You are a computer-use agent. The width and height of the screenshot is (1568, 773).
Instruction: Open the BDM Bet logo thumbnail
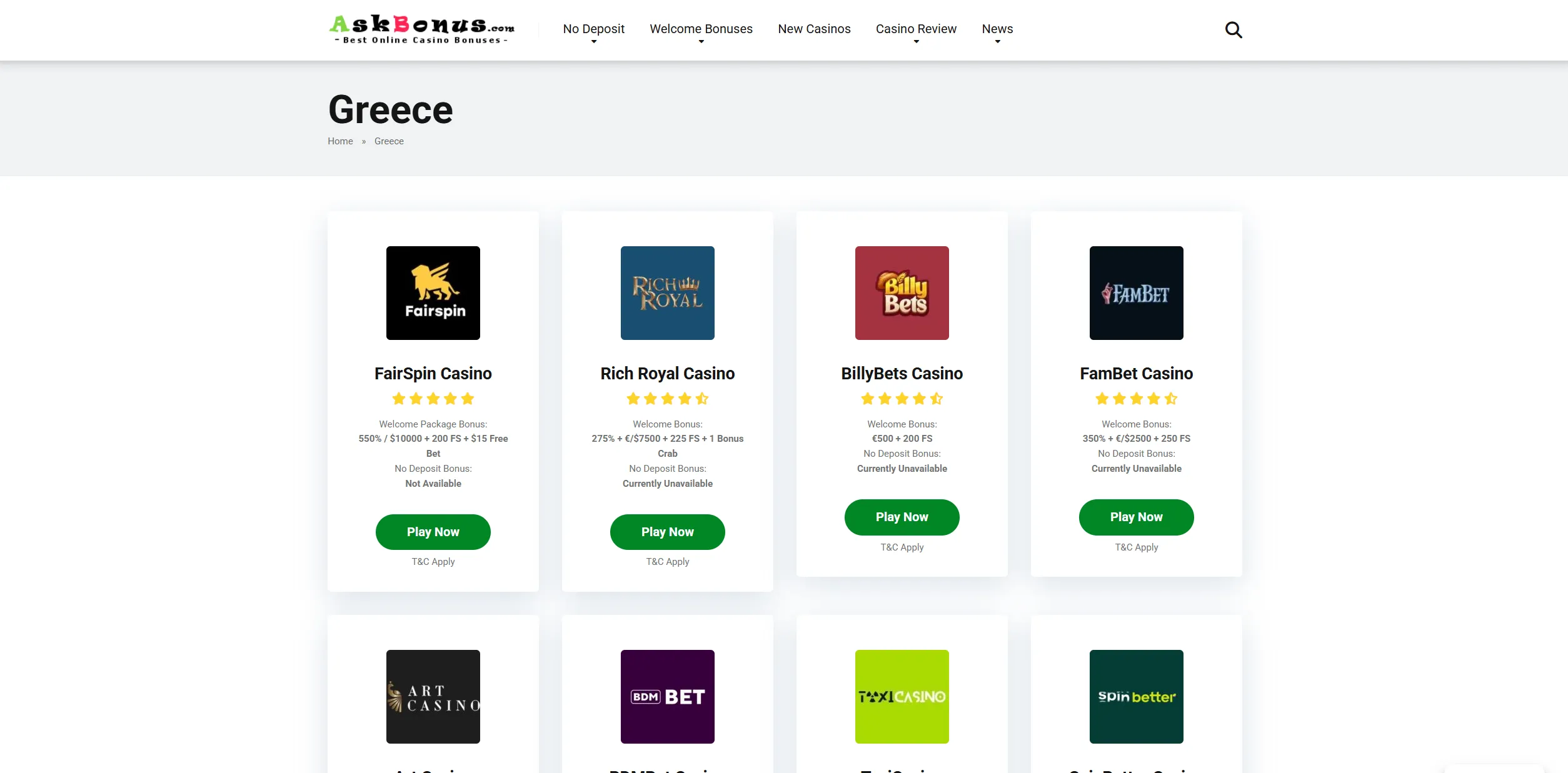pyautogui.click(x=668, y=697)
